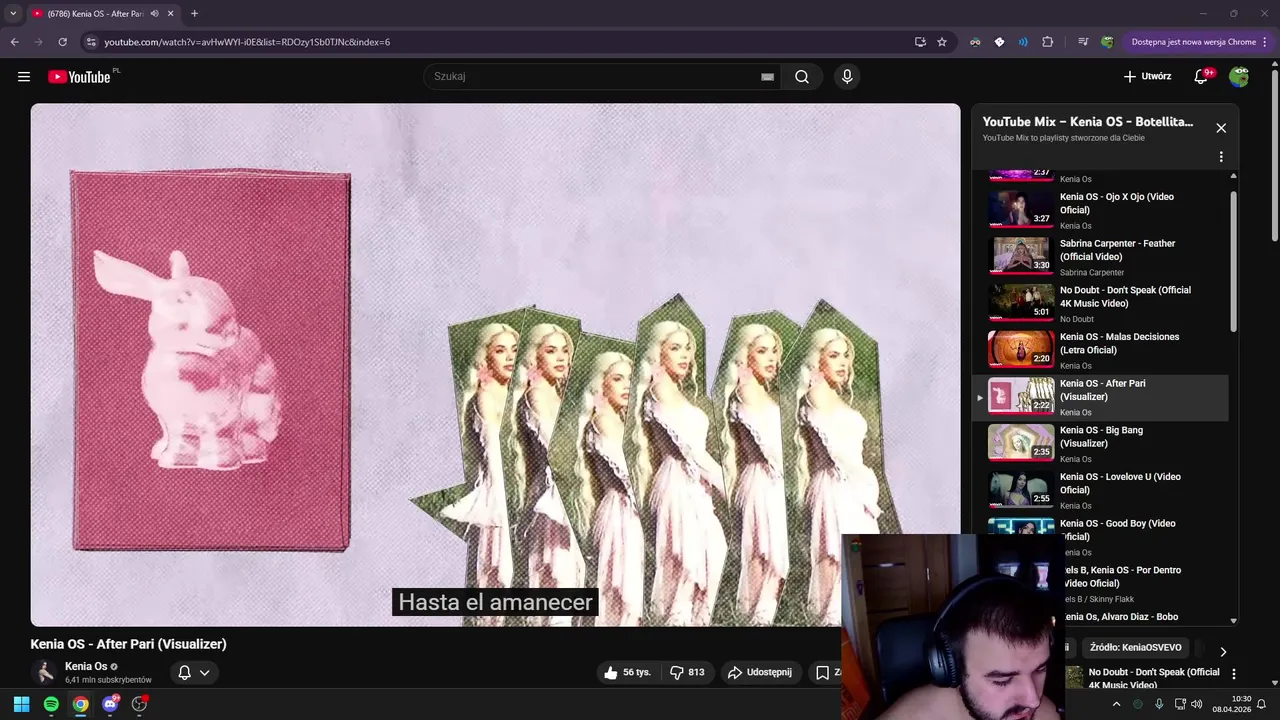Open the YouTube account avatar menu
Image resolution: width=1280 pixels, height=720 pixels.
pos(1239,77)
